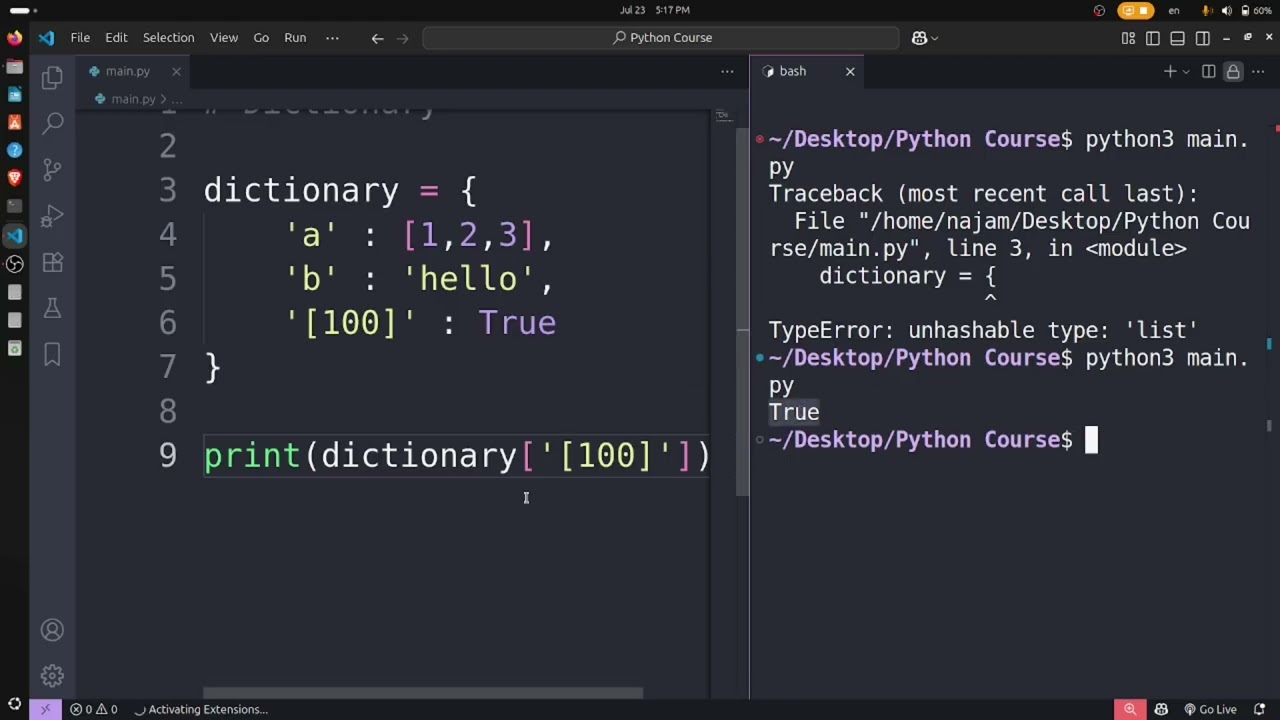The image size is (1280, 720).
Task: Open the Explorer view in activity bar
Action: [53, 78]
